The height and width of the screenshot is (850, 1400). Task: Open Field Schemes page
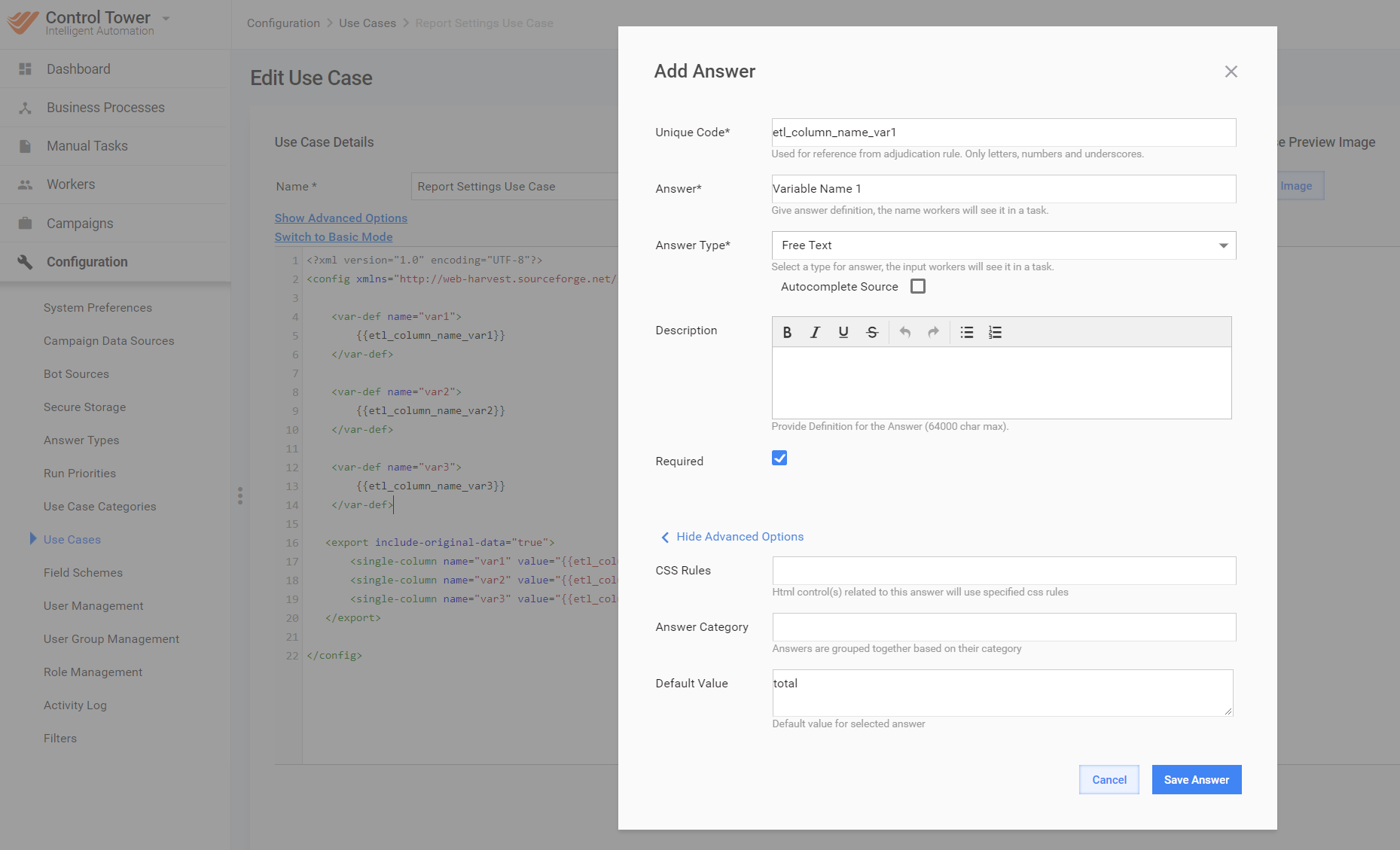(x=83, y=573)
